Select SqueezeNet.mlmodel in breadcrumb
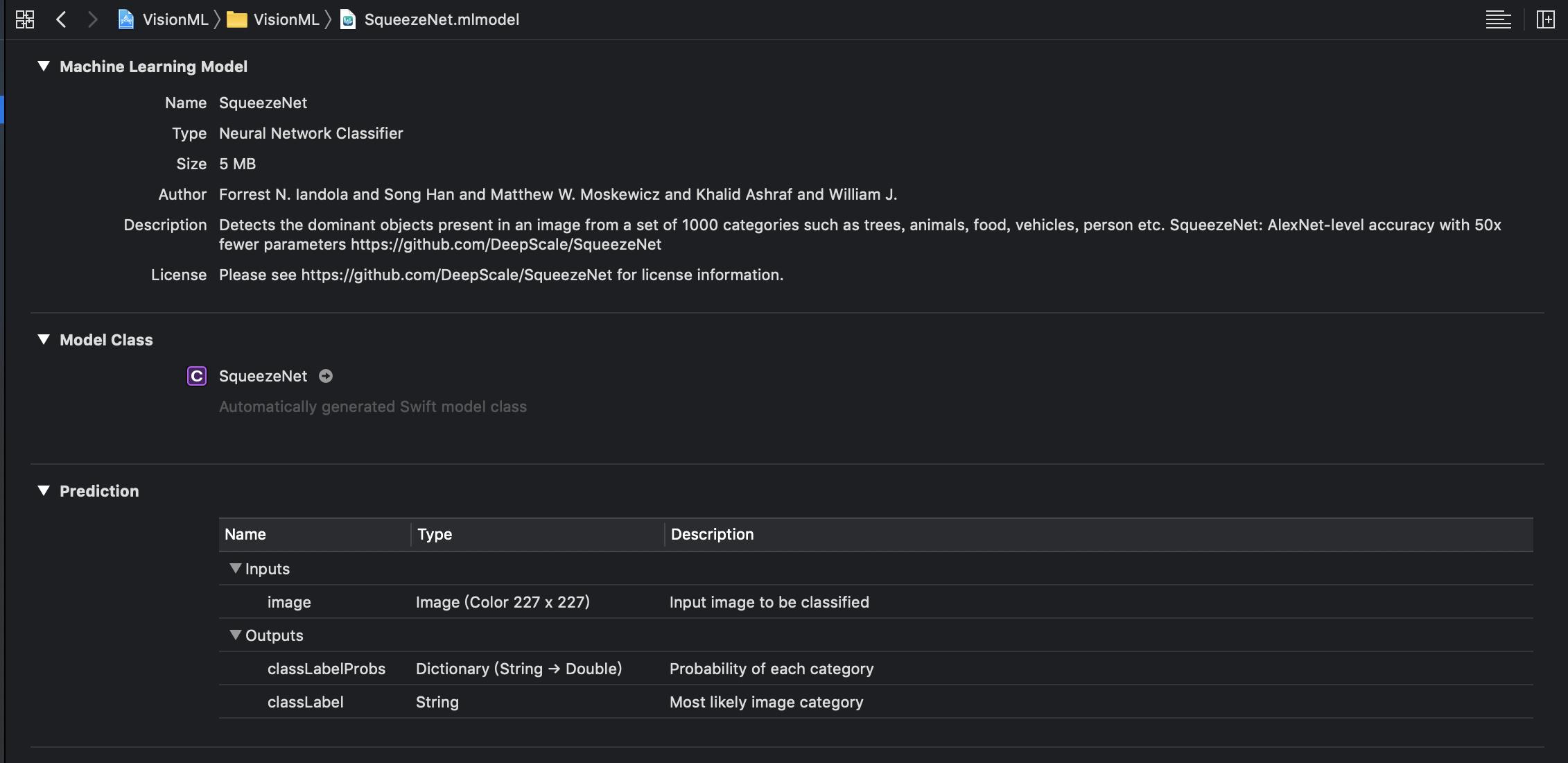Screen dimensions: 1568x763 click(x=442, y=19)
